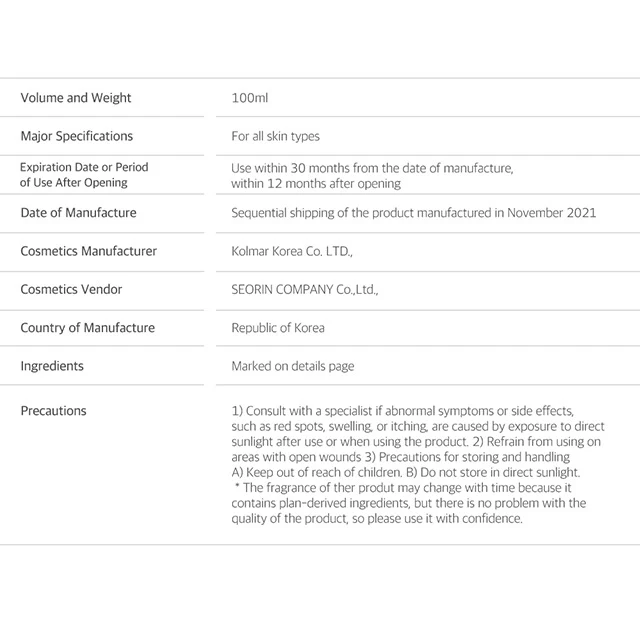Click 'SEORIN COMPANY Co.,Ltd.' text
The width and height of the screenshot is (640, 640).
[305, 290]
